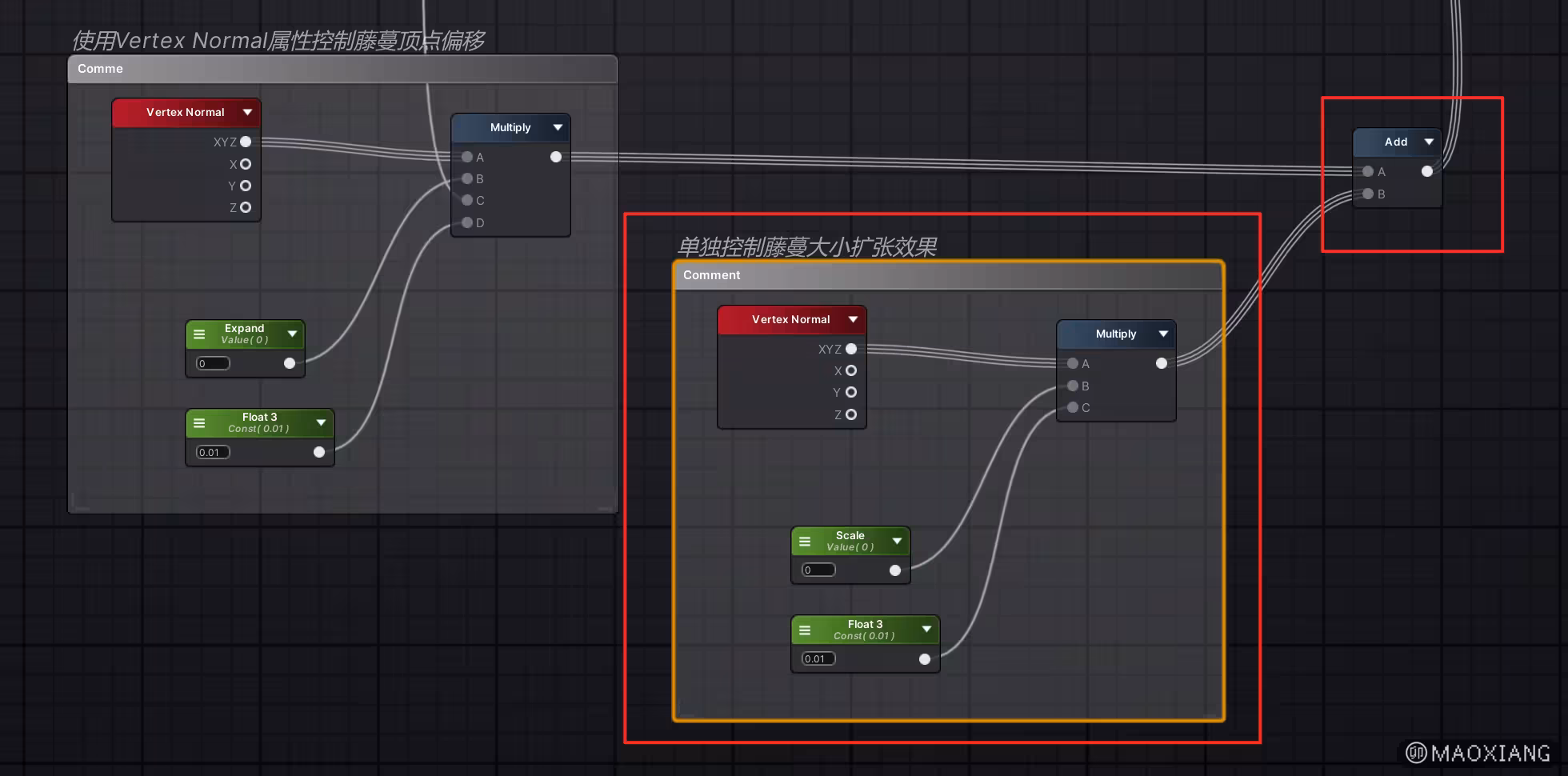Select the Z output port on right Vertex Normal

click(851, 414)
